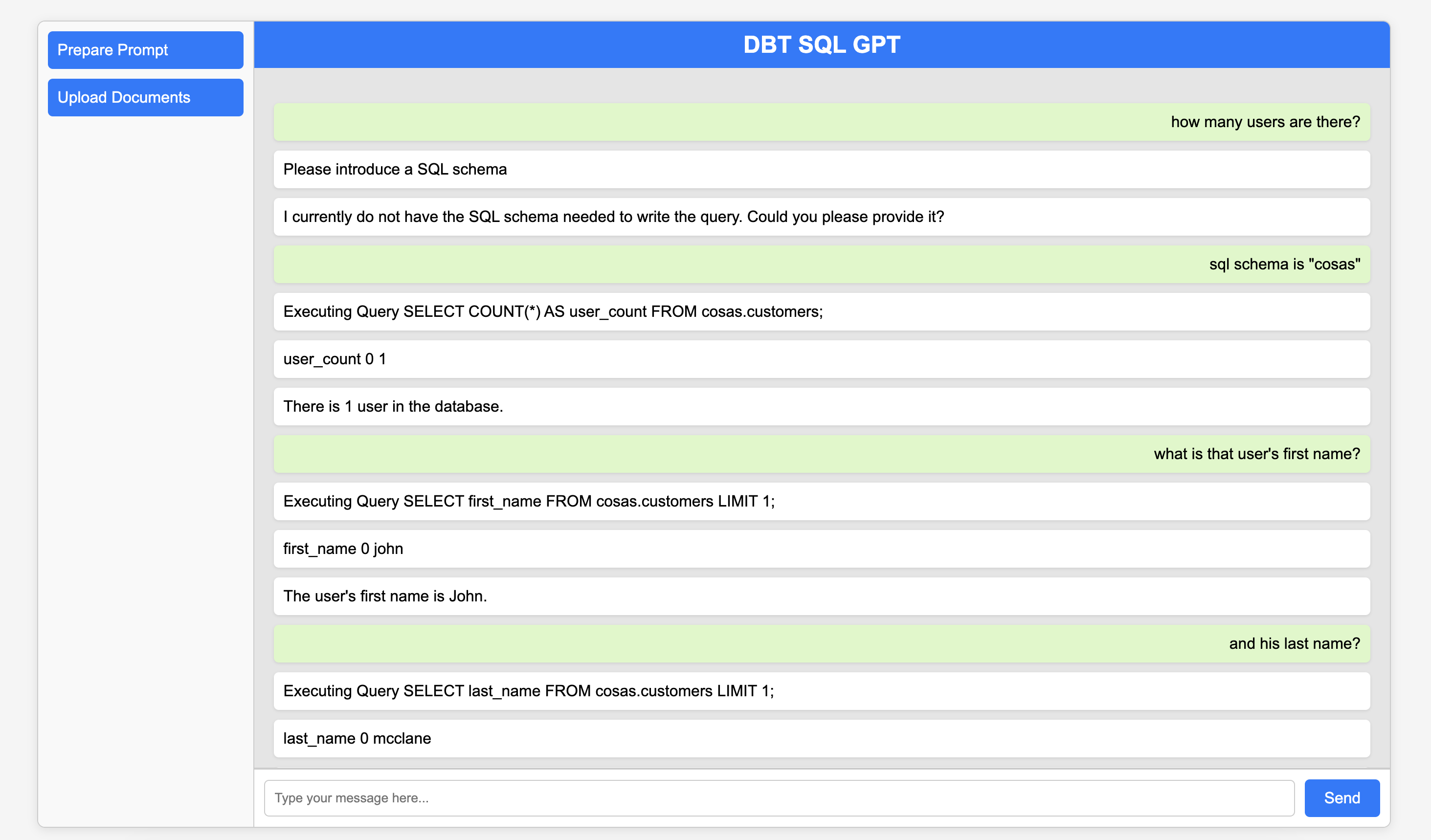Click the 'user_count 0 1' result bubble
The image size is (1431, 840).
[335, 359]
